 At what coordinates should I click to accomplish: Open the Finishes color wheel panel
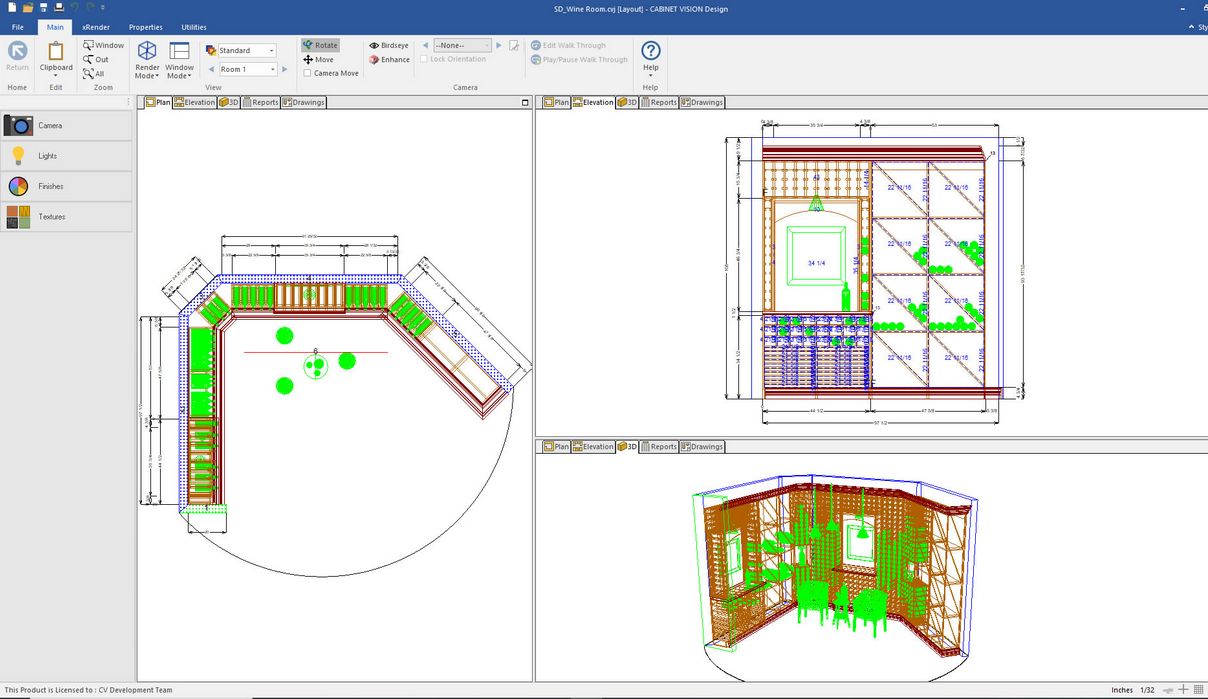[66, 187]
